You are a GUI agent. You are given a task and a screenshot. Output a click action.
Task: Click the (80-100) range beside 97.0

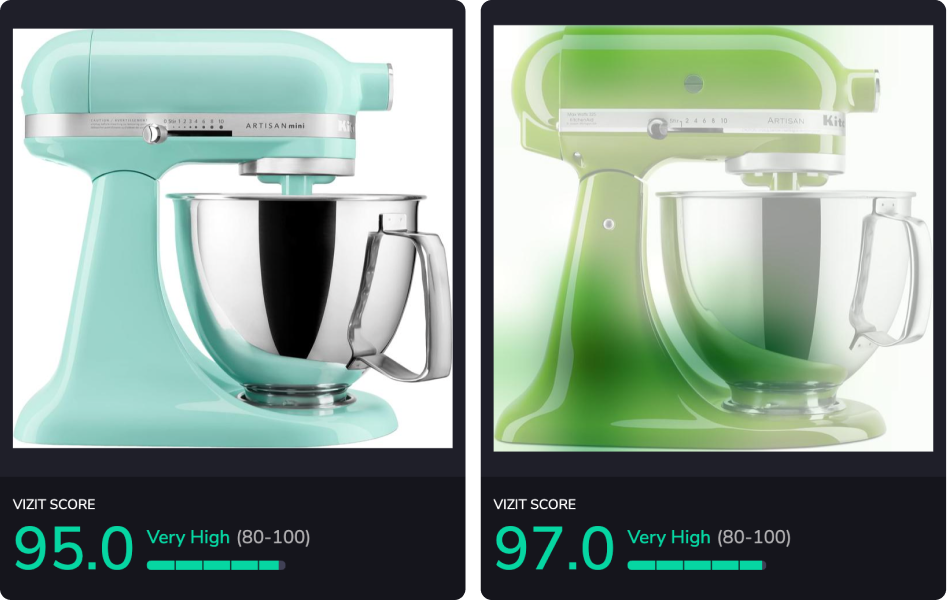[754, 537]
